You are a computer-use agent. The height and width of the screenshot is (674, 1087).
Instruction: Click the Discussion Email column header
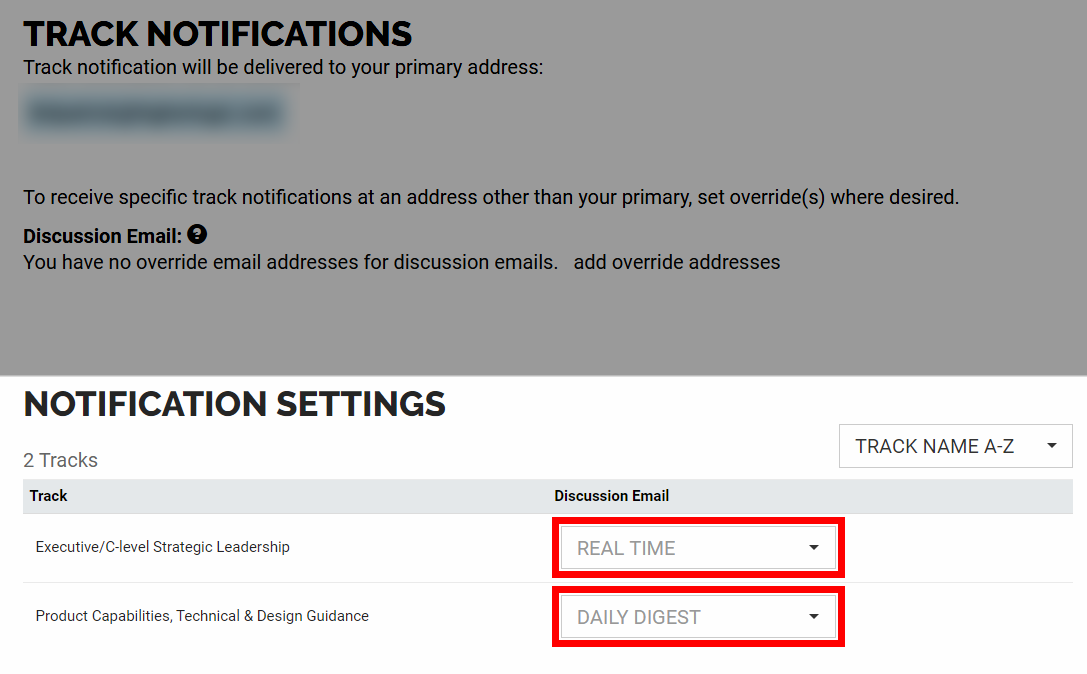(611, 496)
